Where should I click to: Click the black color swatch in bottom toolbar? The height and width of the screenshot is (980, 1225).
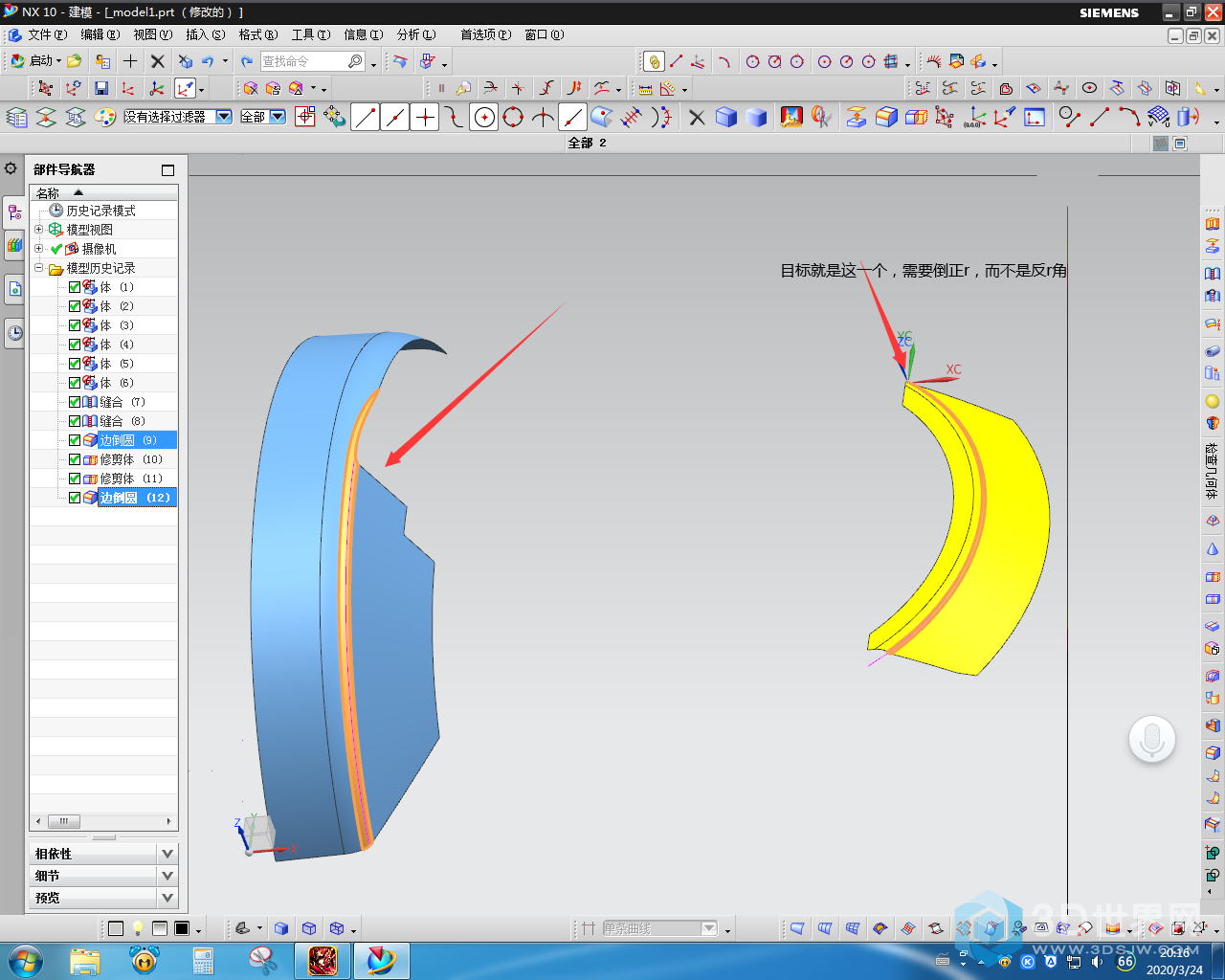click(182, 928)
